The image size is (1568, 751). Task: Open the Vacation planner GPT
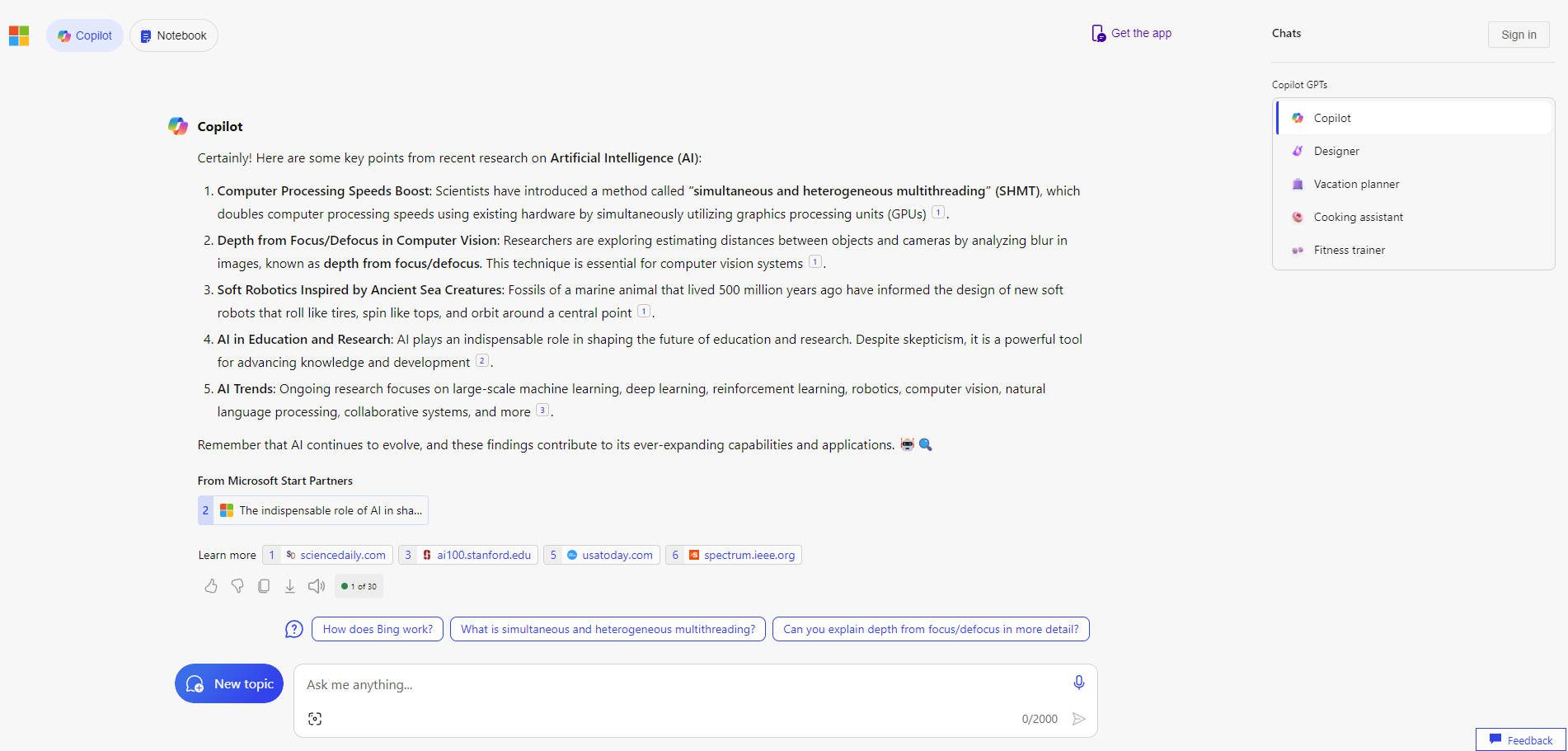coord(1356,184)
